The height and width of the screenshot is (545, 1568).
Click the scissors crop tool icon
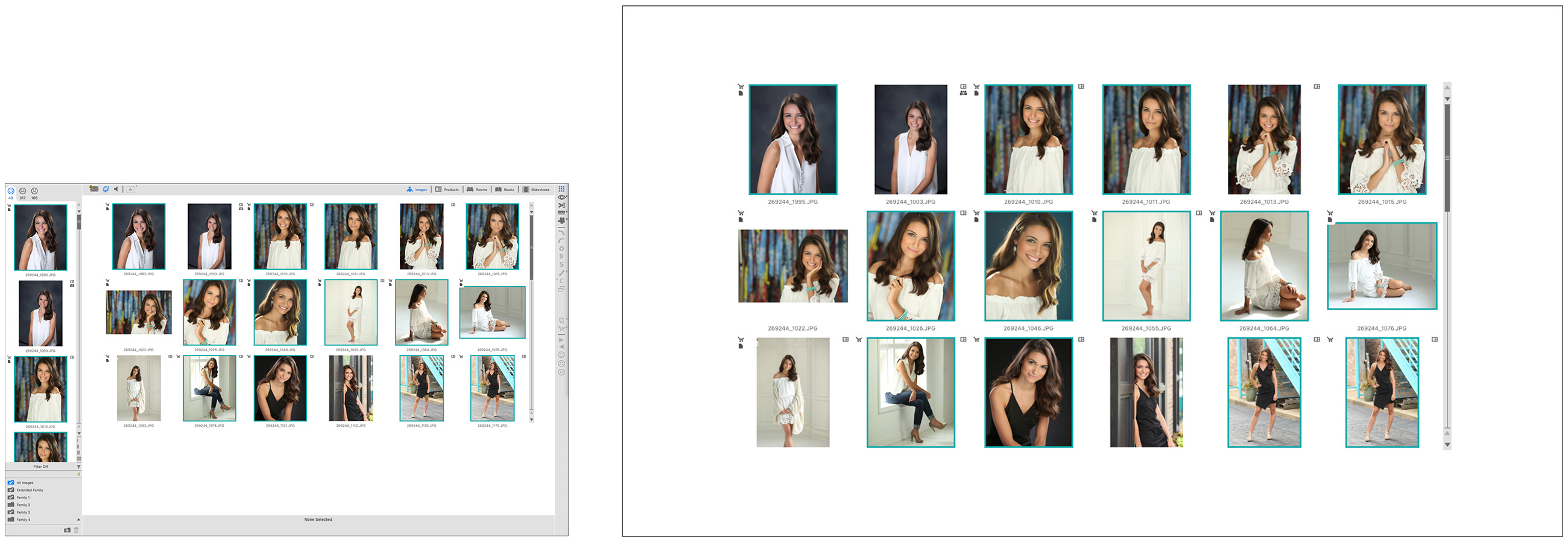pyautogui.click(x=562, y=205)
